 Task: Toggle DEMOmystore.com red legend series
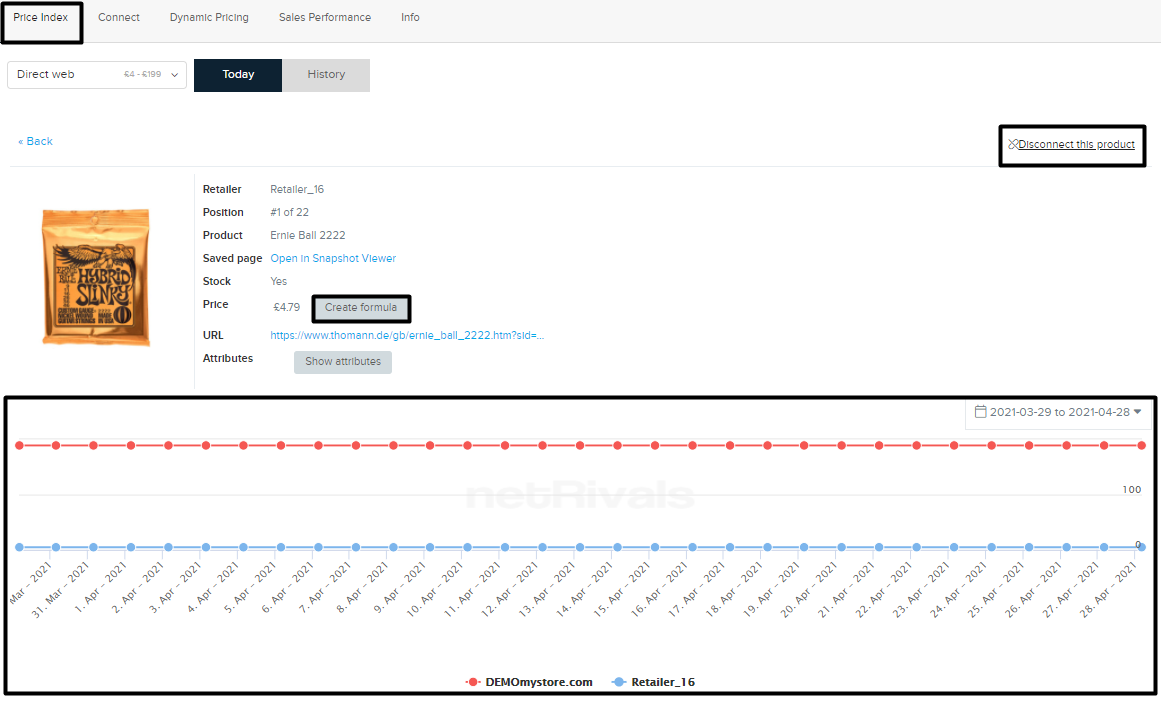(529, 682)
